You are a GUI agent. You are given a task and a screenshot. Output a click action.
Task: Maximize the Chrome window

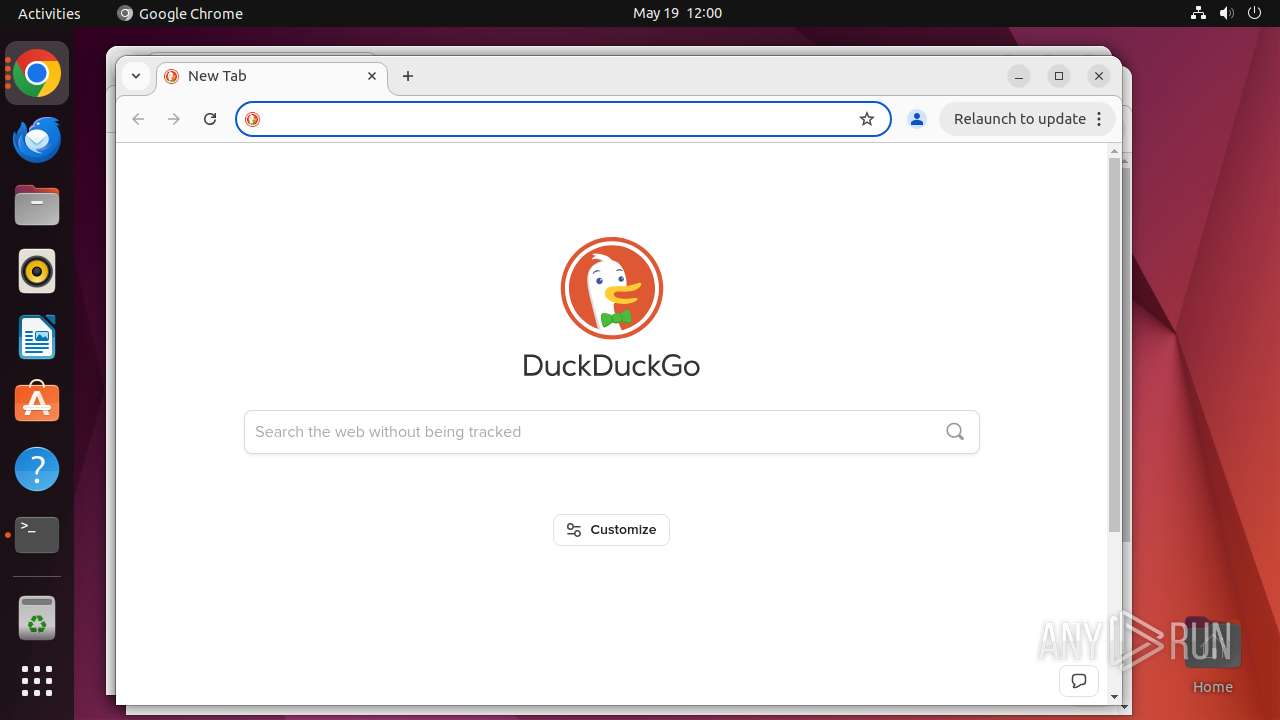(x=1059, y=76)
